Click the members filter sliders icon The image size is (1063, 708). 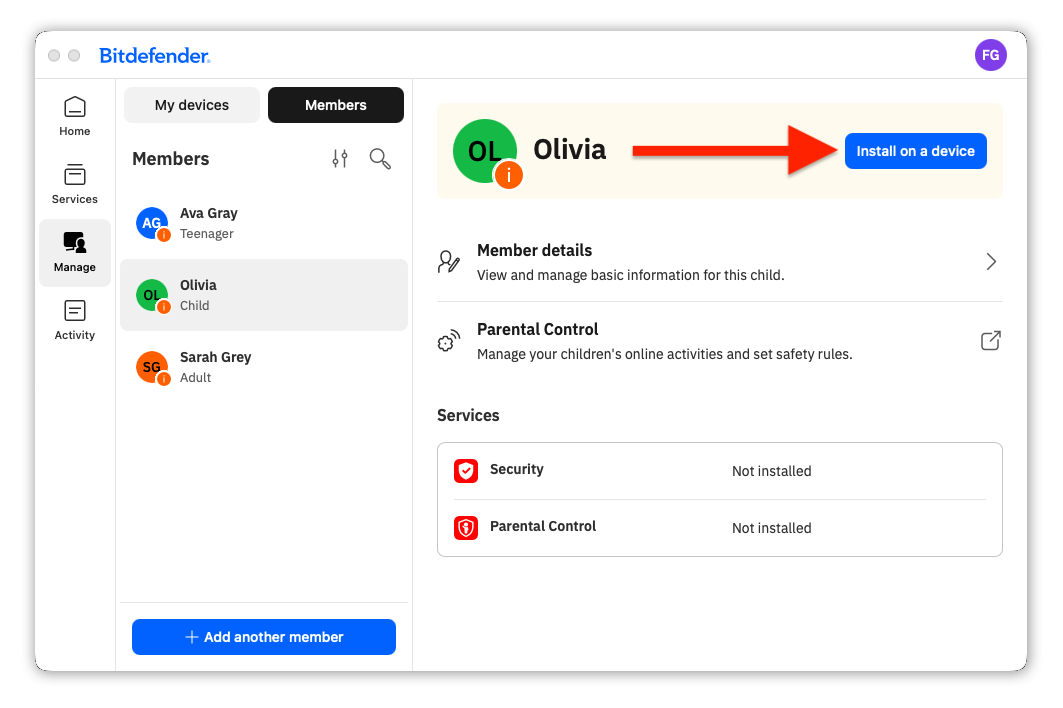point(340,159)
